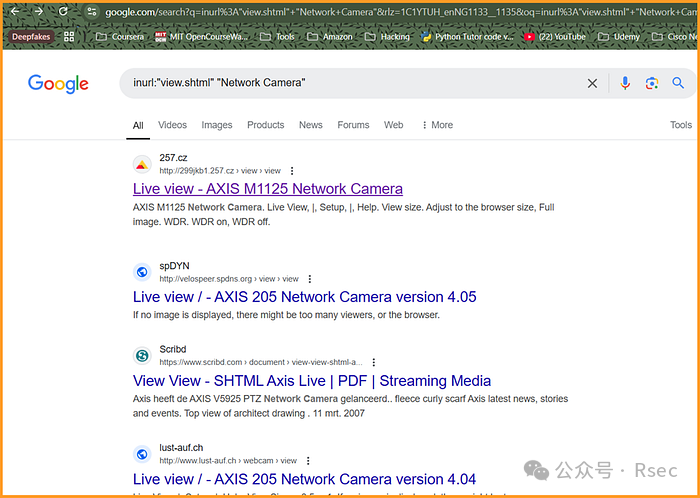The image size is (700, 498).
Task: Click the browser forward arrow
Action: click(x=39, y=12)
